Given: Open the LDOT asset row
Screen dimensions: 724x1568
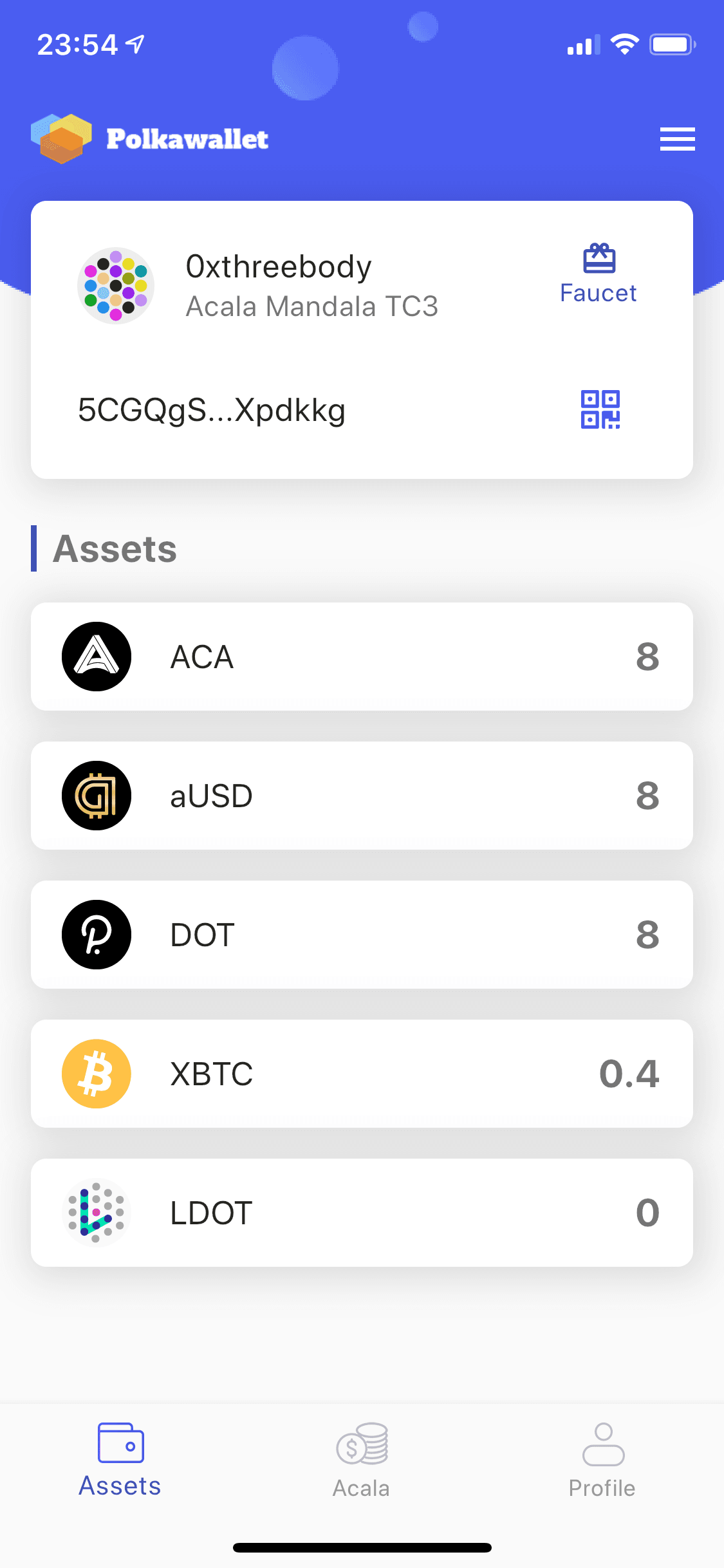Looking at the screenshot, I should tap(362, 1213).
